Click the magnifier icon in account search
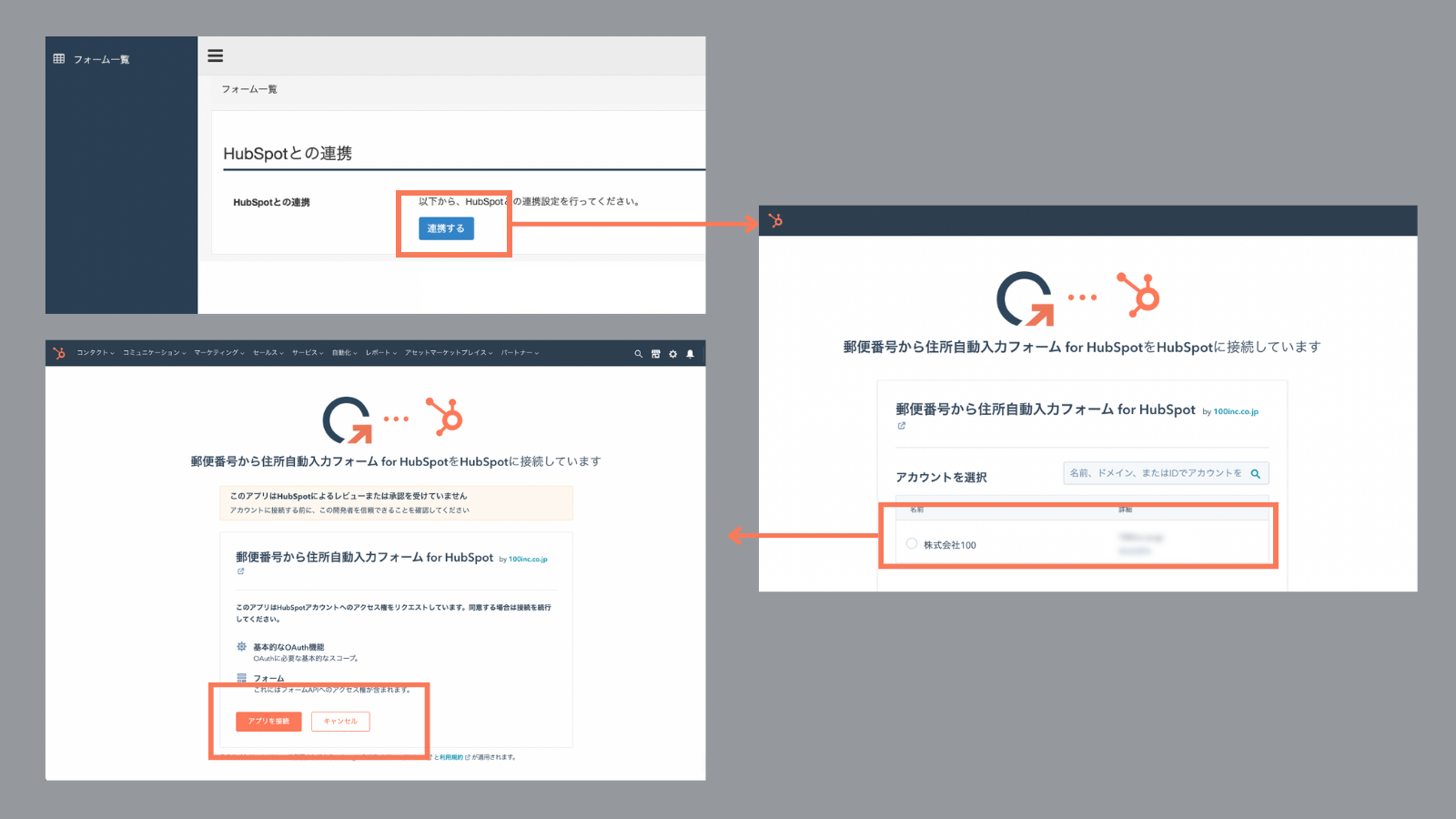 point(1255,473)
